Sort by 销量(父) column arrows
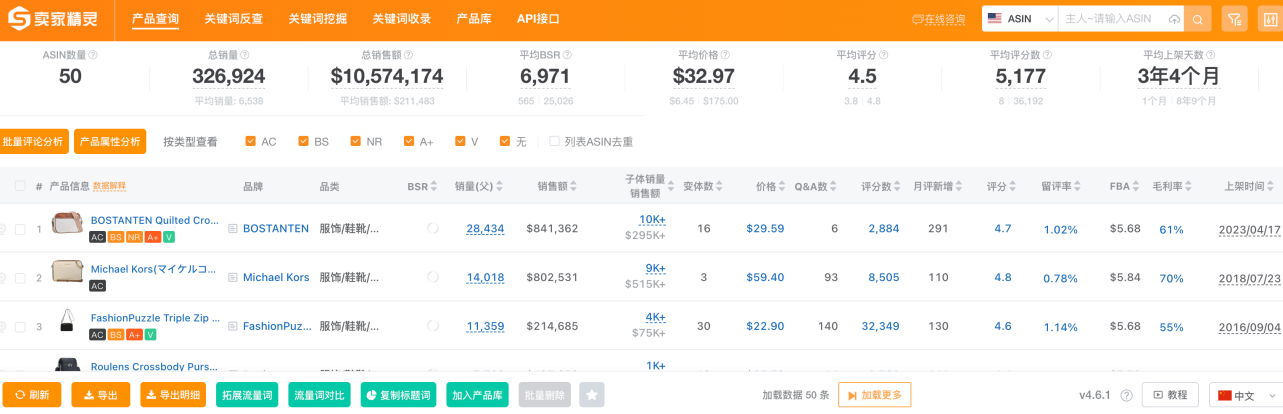Screen dimensions: 1283x414 tap(499, 187)
